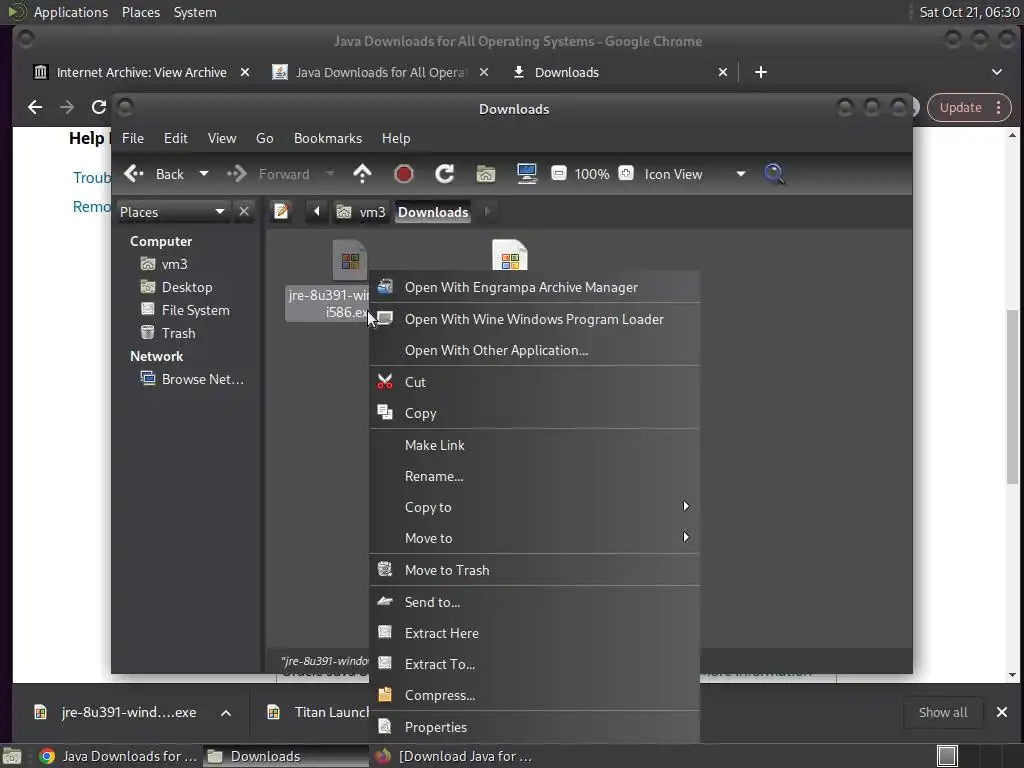1024x768 pixels.
Task: Click the show desktop icon in taskbar
Action: coord(12,756)
